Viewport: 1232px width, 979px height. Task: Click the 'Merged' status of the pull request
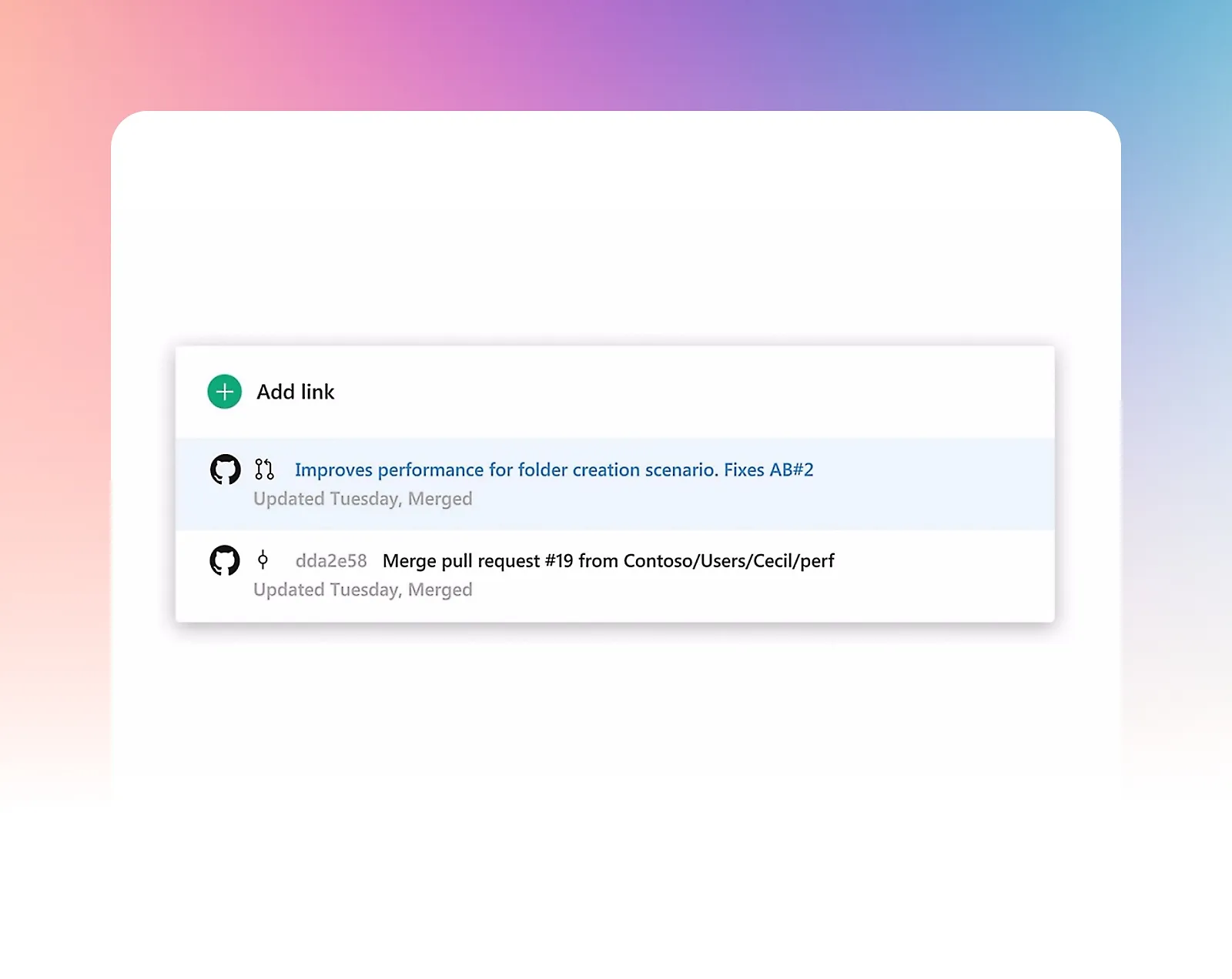point(440,499)
